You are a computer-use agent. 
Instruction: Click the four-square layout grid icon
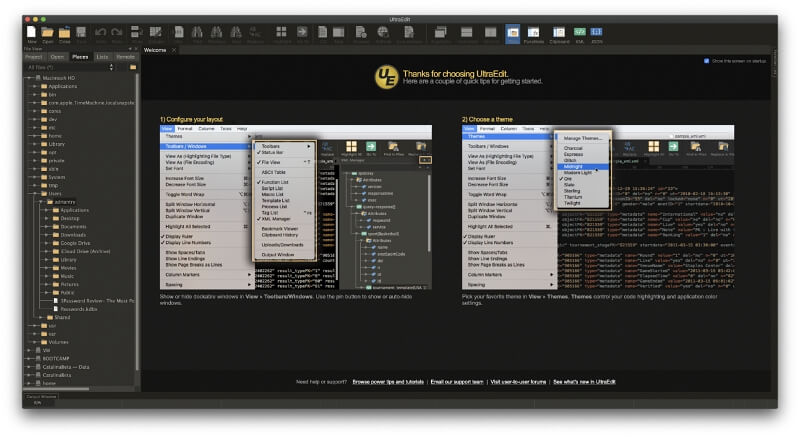(281, 32)
